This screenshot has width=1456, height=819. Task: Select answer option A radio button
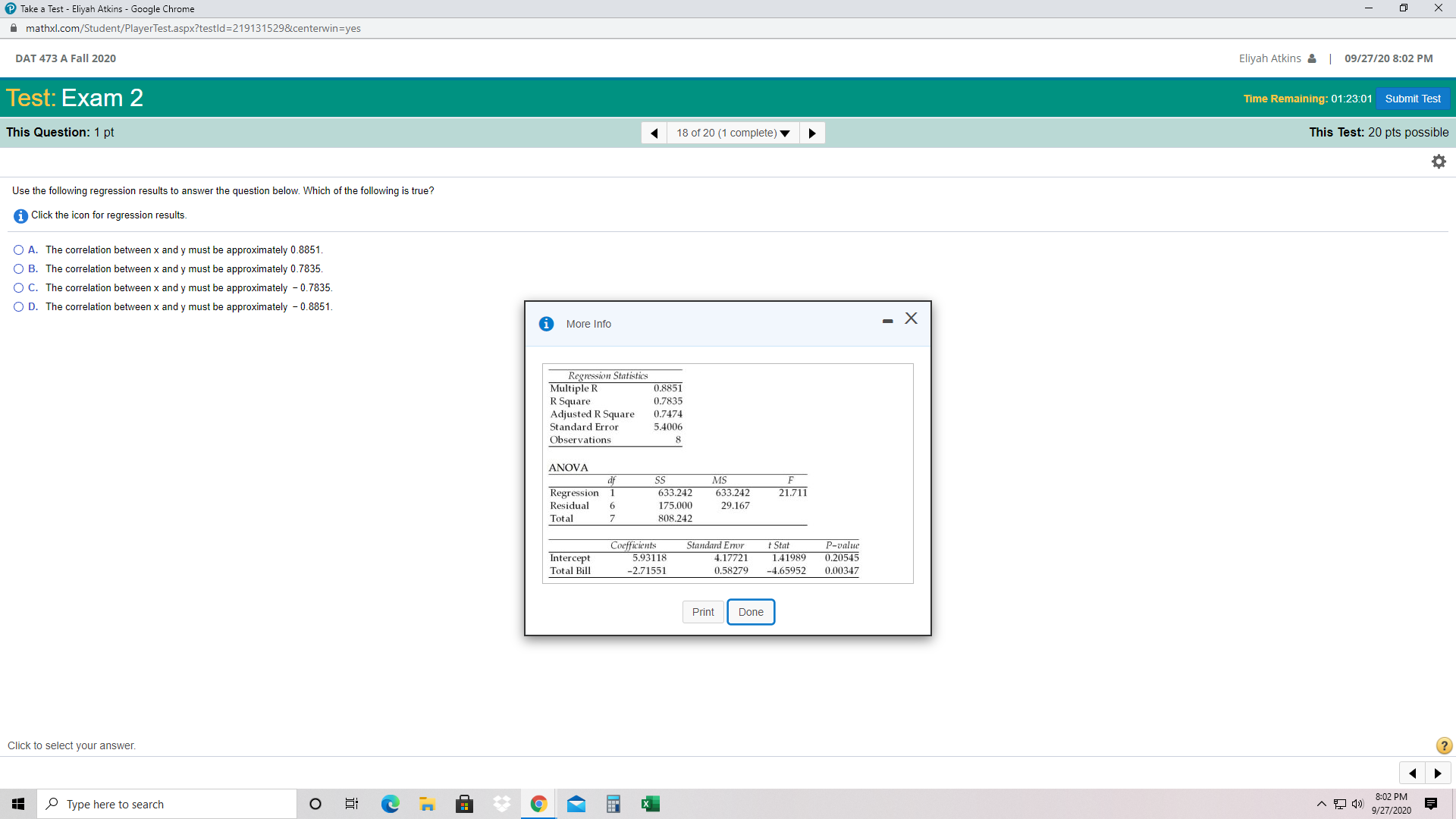coord(19,250)
